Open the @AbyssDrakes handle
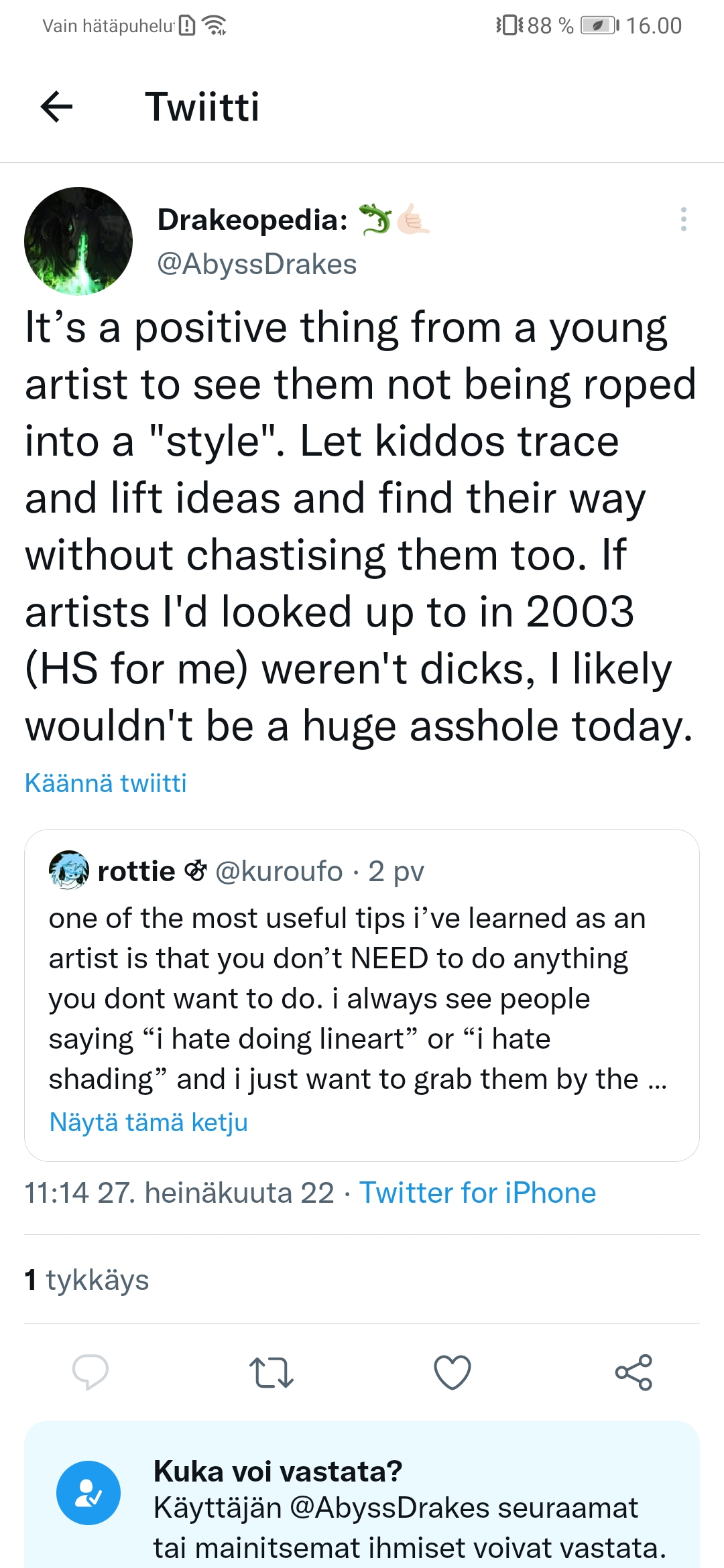 point(257,264)
